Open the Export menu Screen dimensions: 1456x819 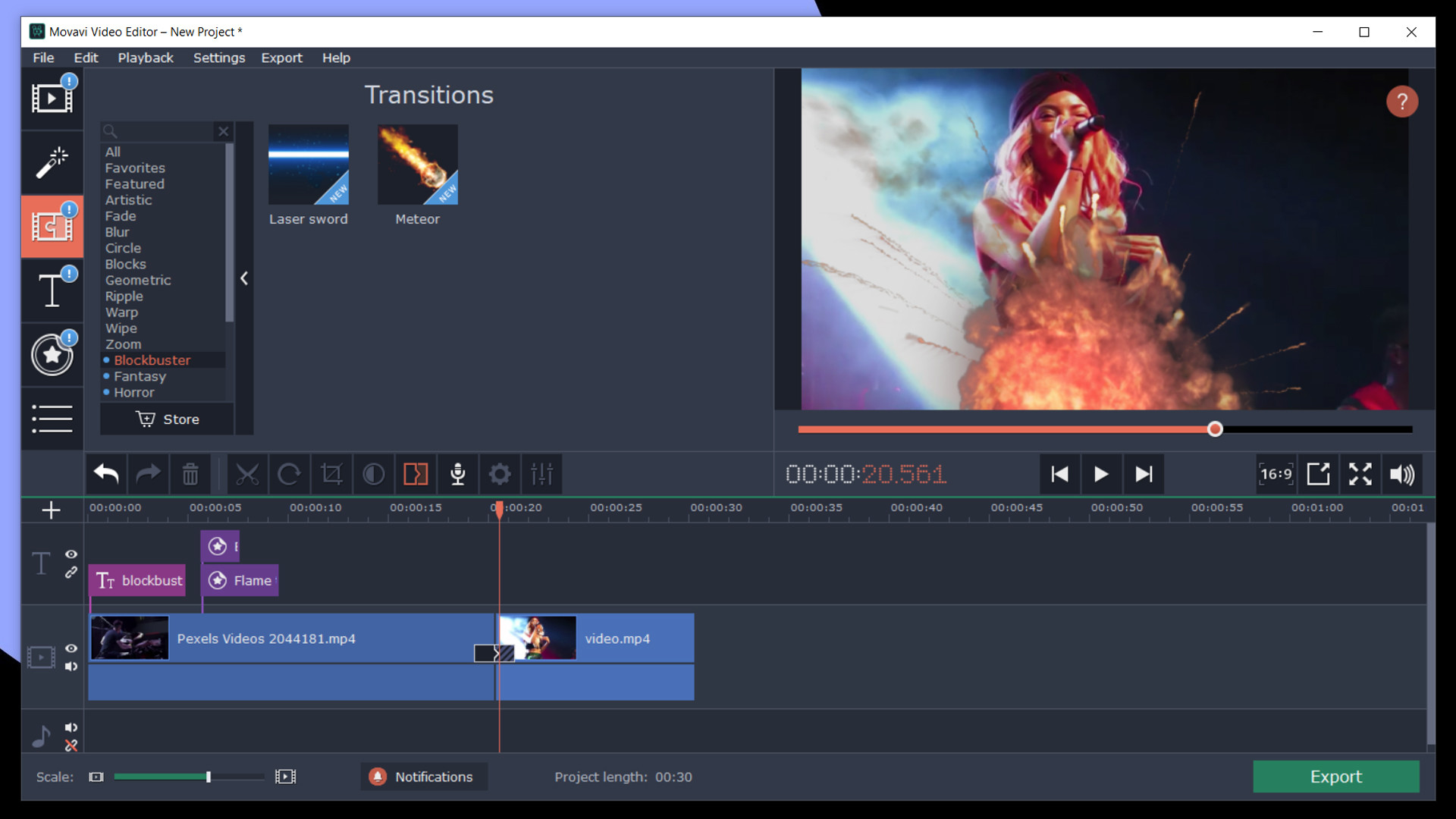(x=281, y=58)
